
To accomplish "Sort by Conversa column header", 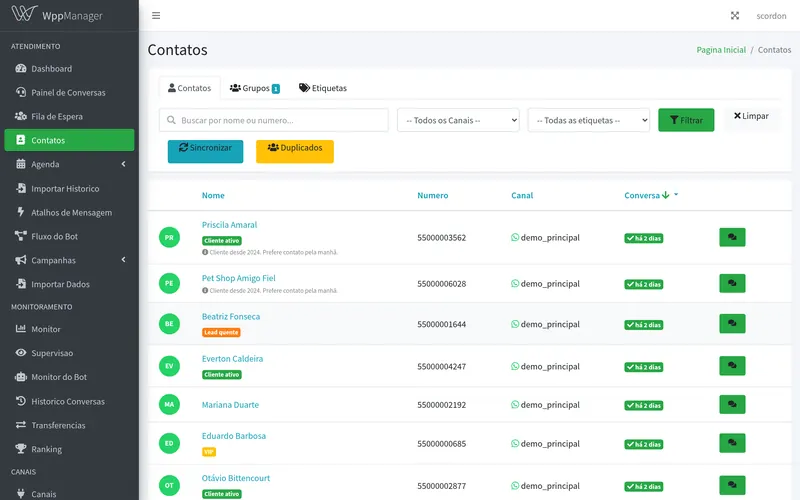I will tap(646, 195).
